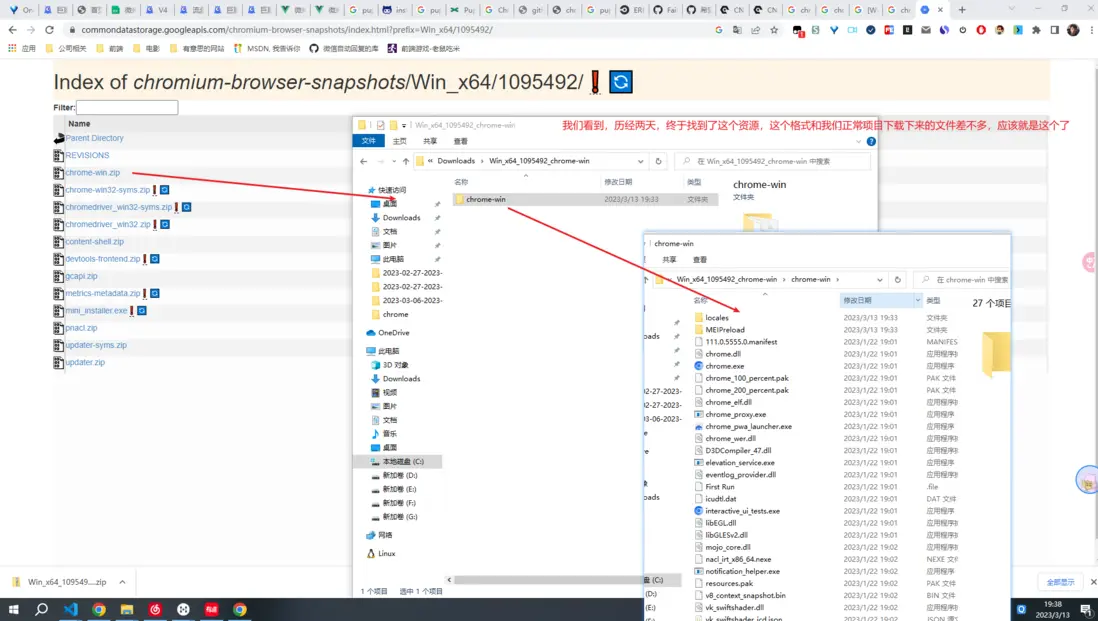Open the 修改日期 column filter dropdown
Image resolution: width=1098 pixels, height=621 pixels.
coord(917,300)
